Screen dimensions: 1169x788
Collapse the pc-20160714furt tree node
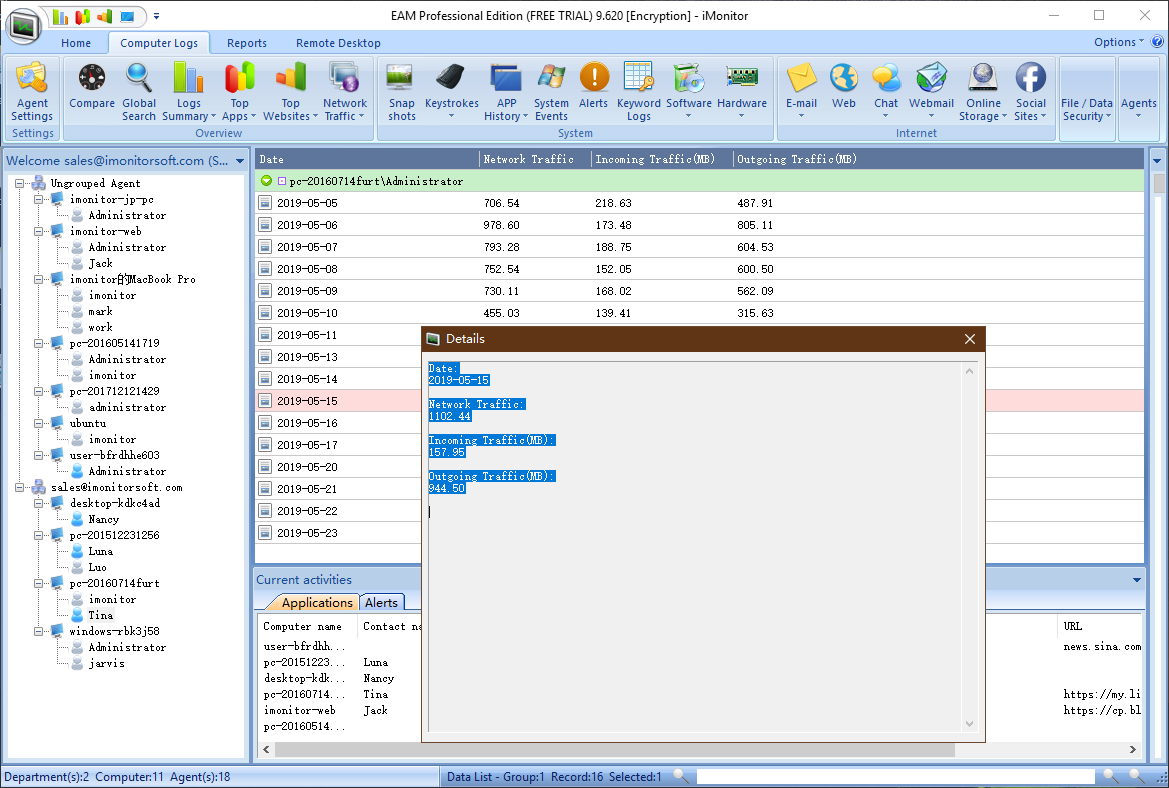tap(38, 584)
